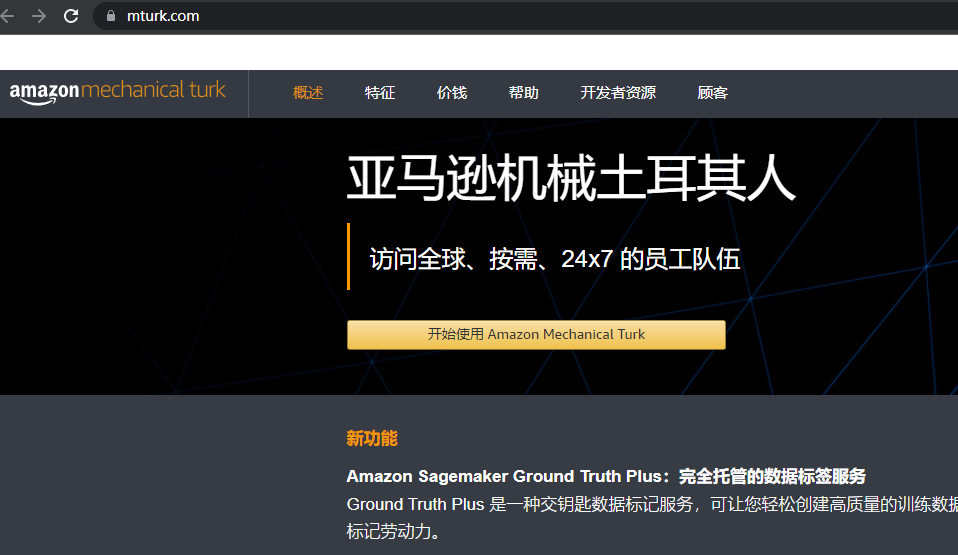Click the Ground Truth Plus description paragraph
The width and height of the screenshot is (958, 555).
tap(650, 504)
